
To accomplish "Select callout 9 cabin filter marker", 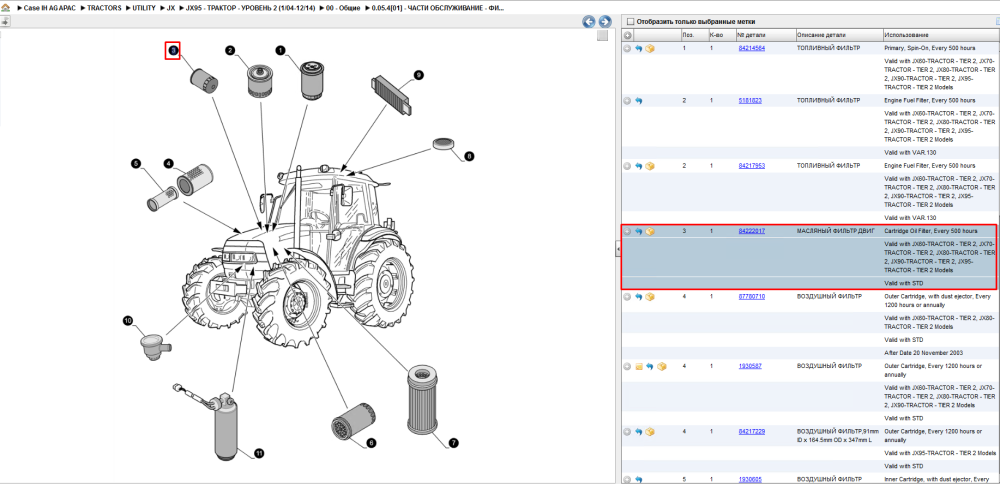I will click(418, 75).
